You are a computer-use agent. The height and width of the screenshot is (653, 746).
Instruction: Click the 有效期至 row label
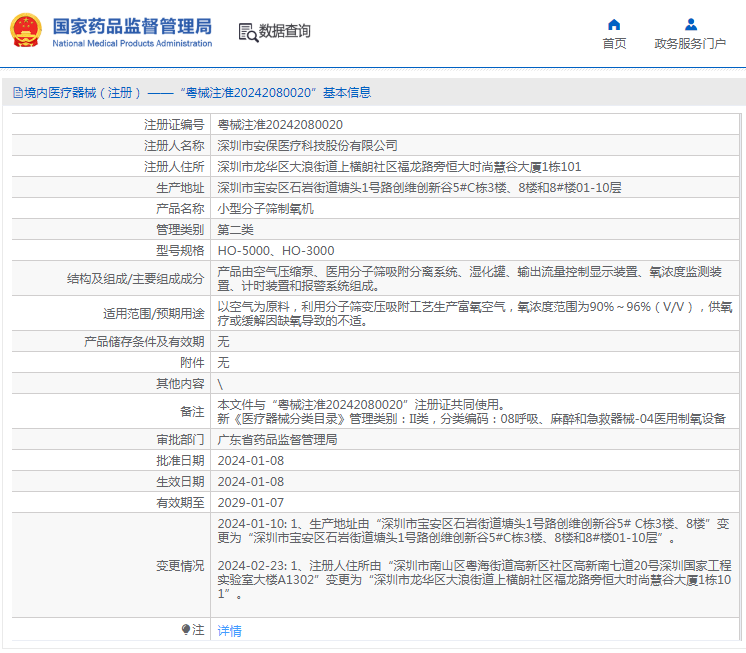point(180,502)
